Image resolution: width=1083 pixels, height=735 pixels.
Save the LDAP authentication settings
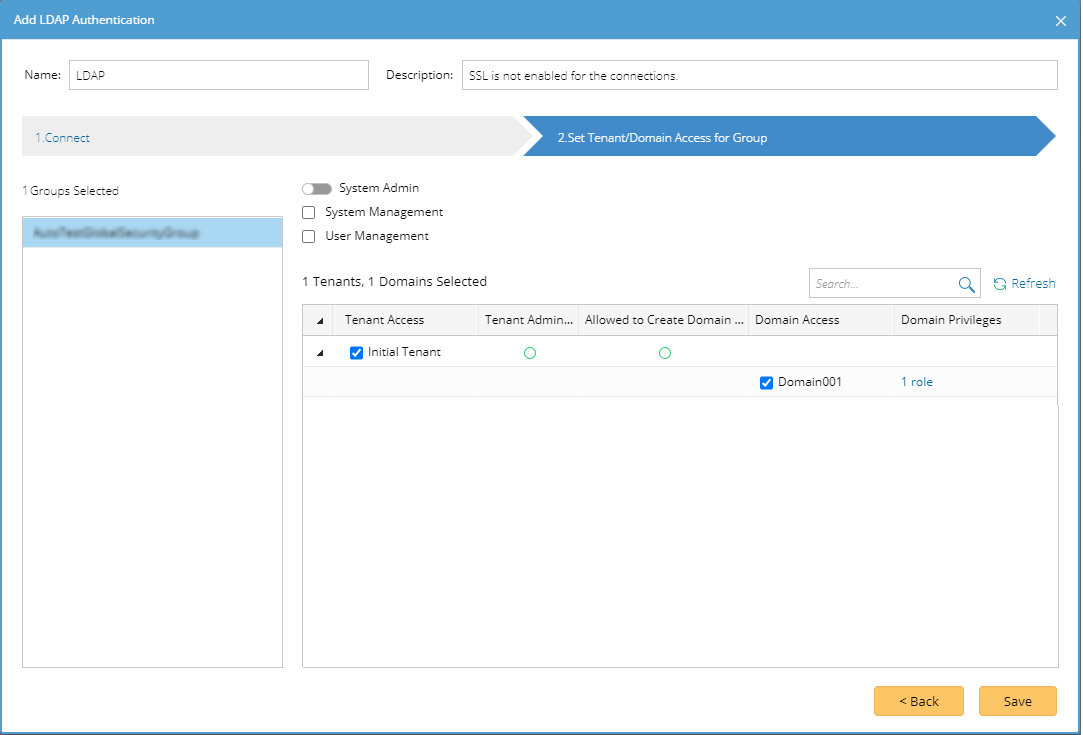tap(1017, 701)
